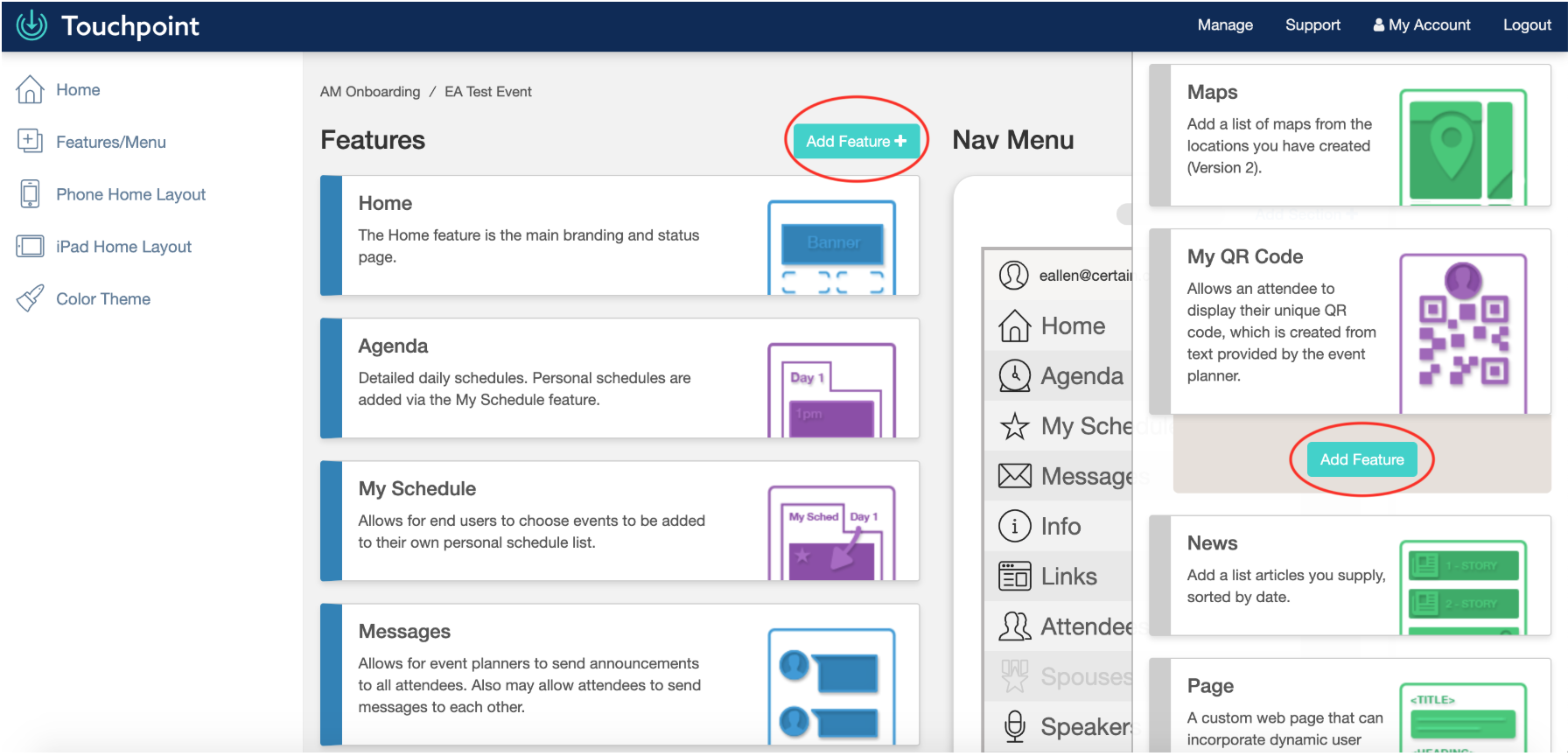Click Agenda label in Nav Menu preview
The width and height of the screenshot is (1568, 756).
click(x=1082, y=376)
